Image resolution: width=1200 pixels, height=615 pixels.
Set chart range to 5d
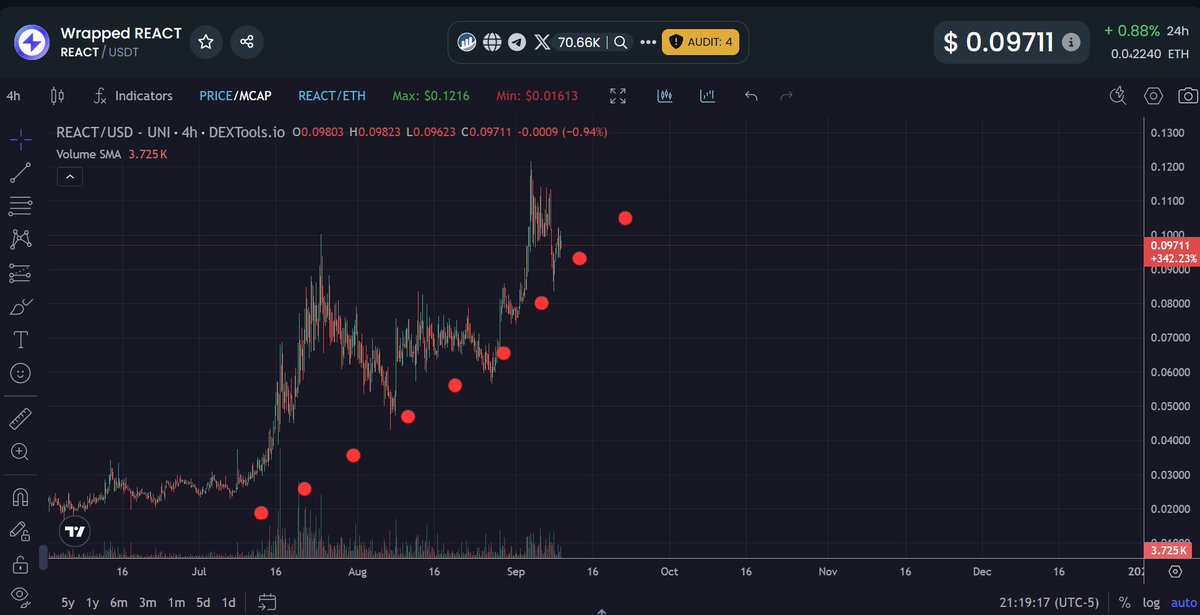coord(203,603)
